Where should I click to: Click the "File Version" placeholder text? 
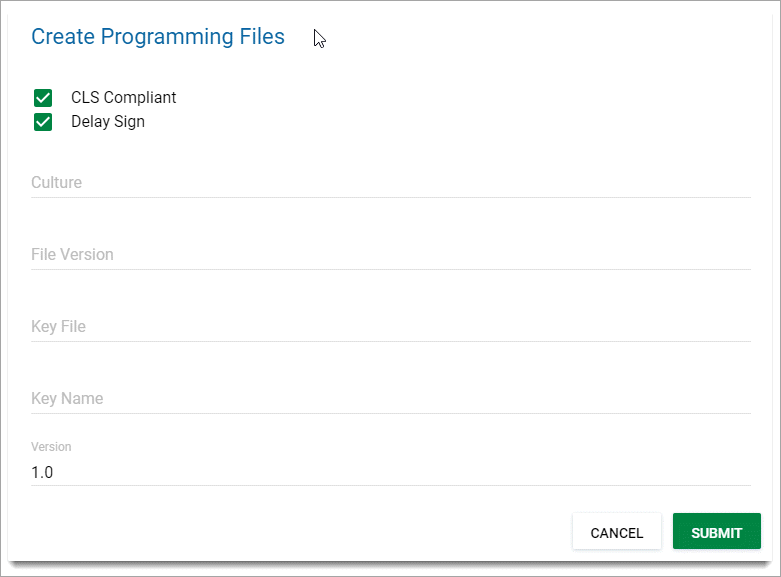(72, 255)
